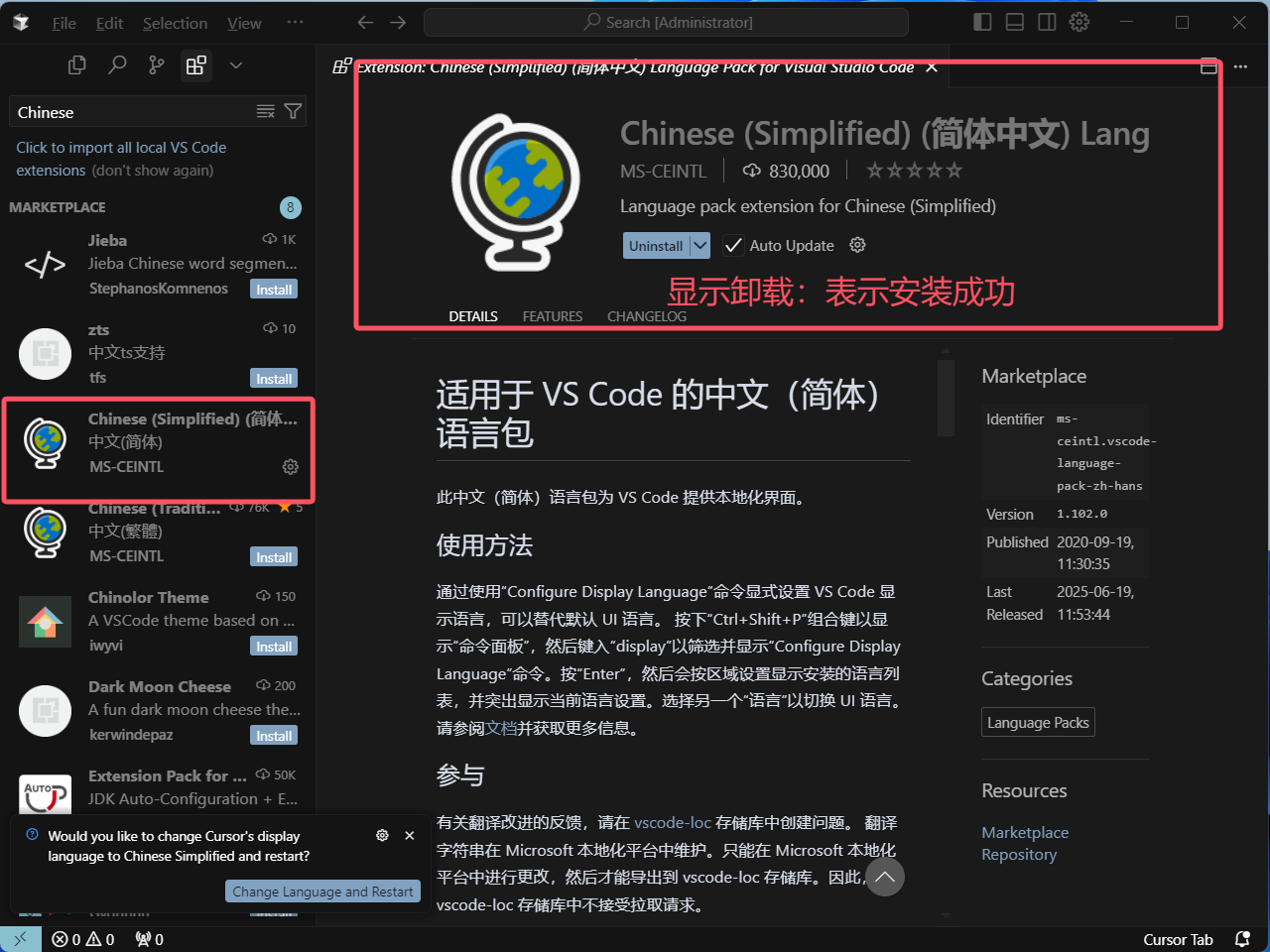The height and width of the screenshot is (952, 1270).
Task: Open the Source Control view icon
Action: point(157,65)
